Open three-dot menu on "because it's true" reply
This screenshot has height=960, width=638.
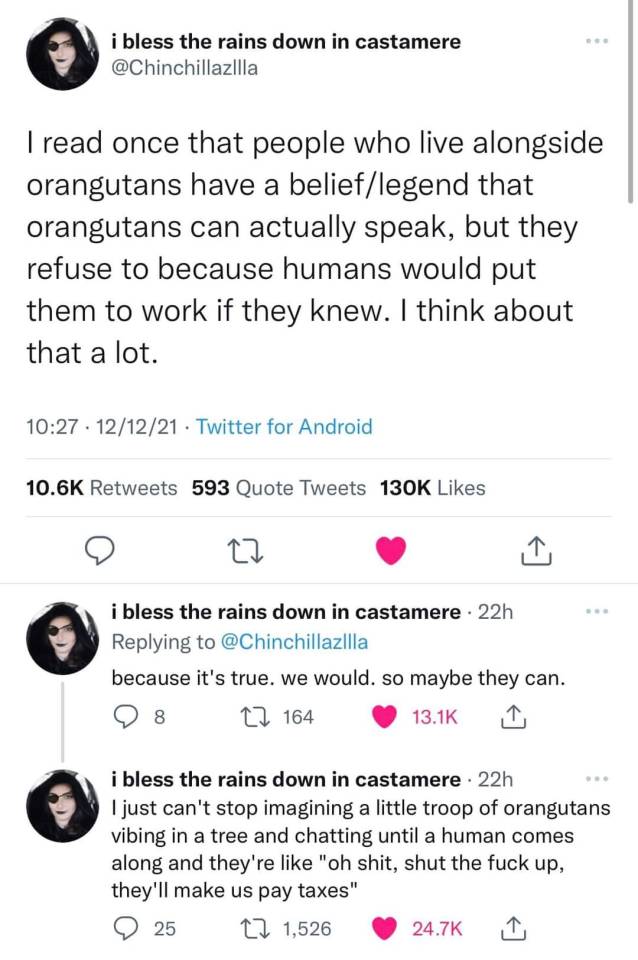pos(598,612)
